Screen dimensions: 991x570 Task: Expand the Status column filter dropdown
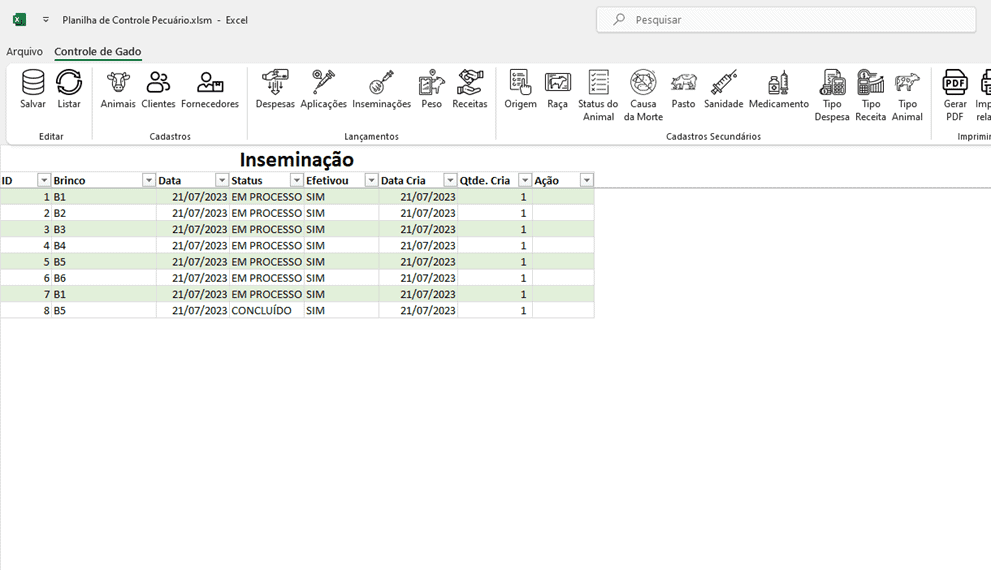296,180
